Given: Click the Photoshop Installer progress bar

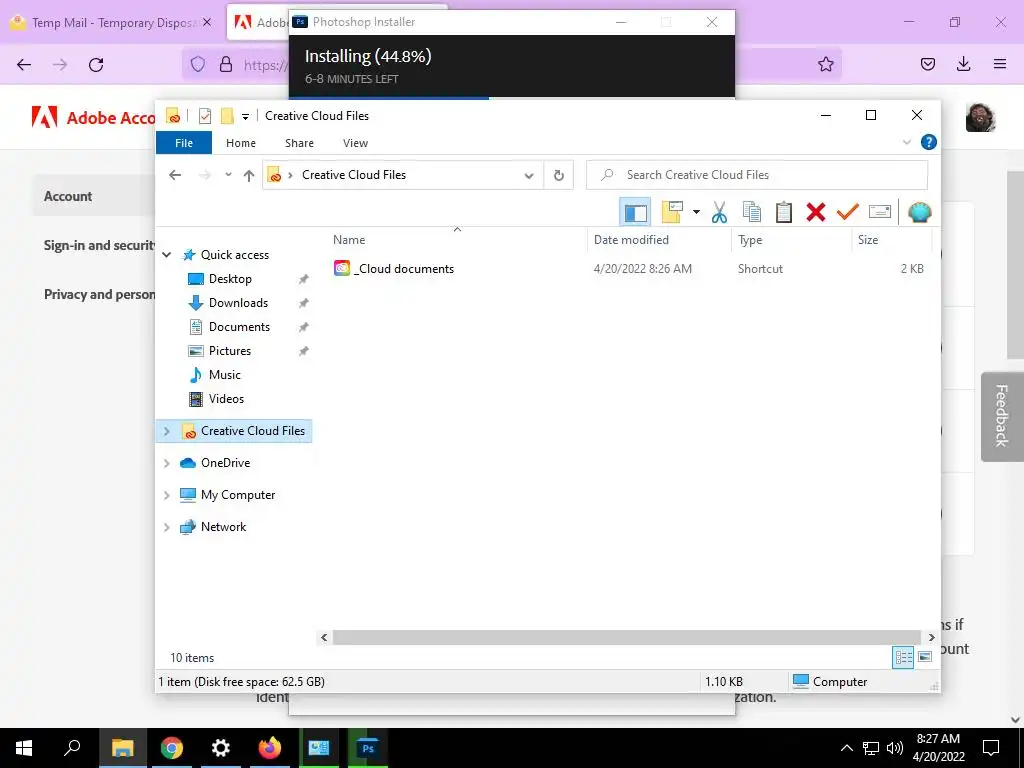Looking at the screenshot, I should pyautogui.click(x=512, y=98).
